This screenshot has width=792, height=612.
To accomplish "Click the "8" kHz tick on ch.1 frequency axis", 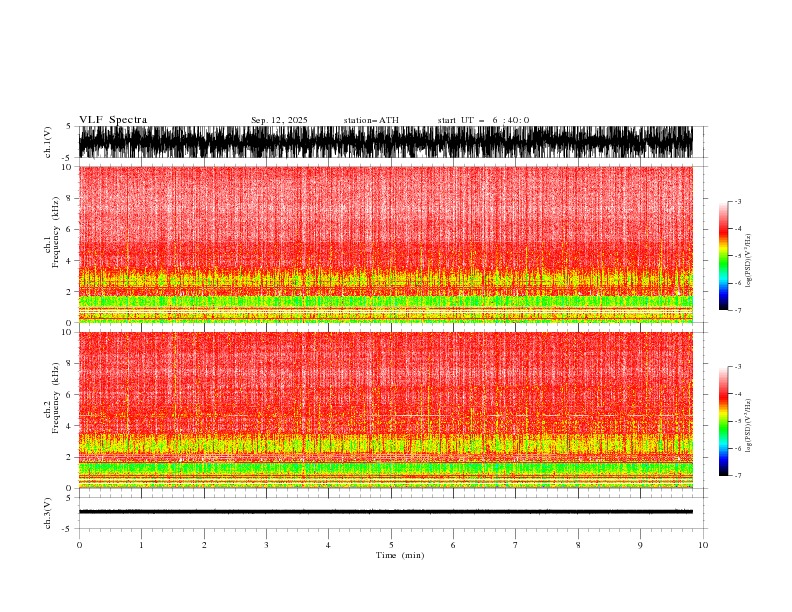I will [69, 198].
